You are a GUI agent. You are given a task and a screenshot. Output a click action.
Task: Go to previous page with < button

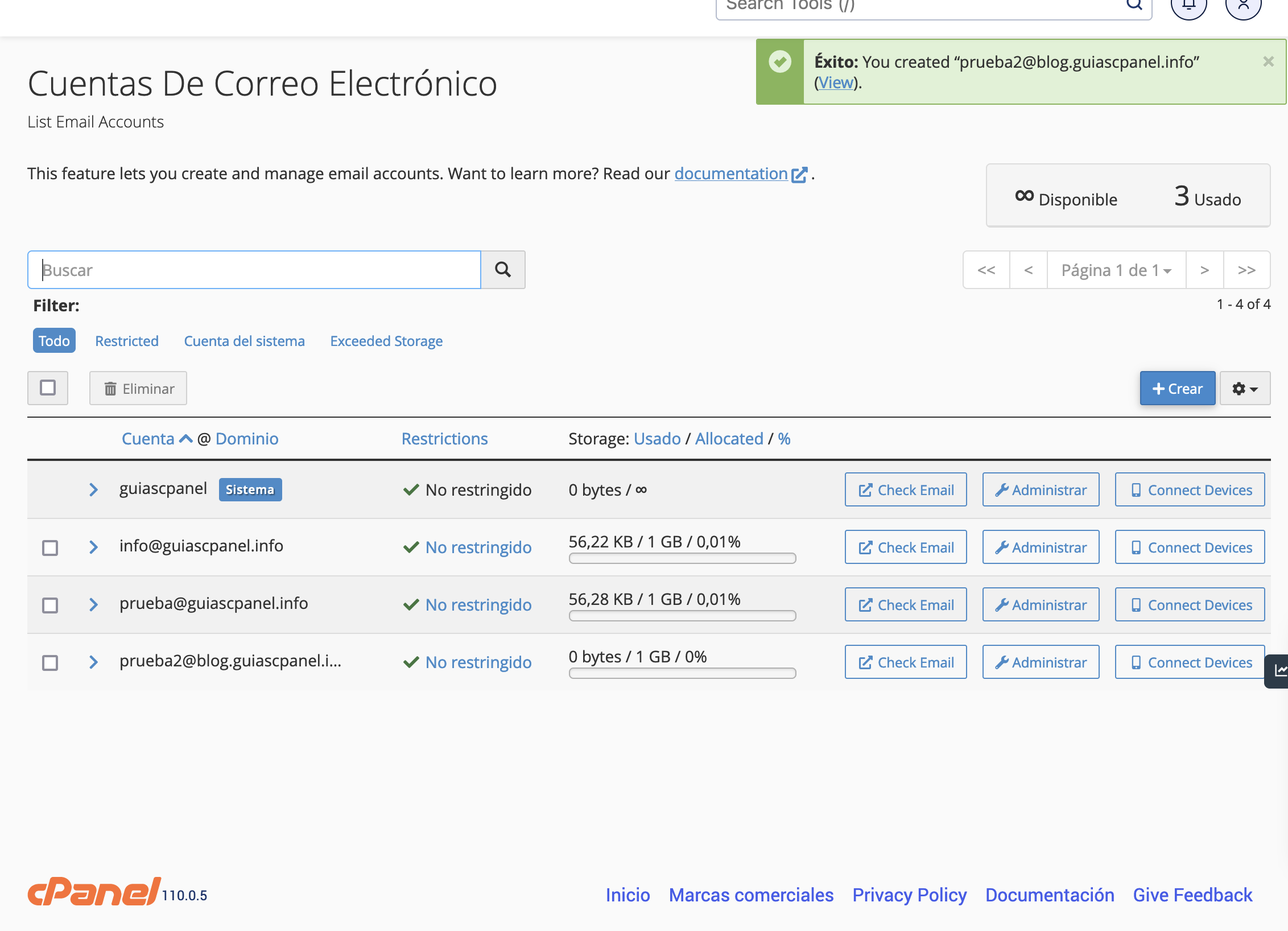(x=1028, y=270)
